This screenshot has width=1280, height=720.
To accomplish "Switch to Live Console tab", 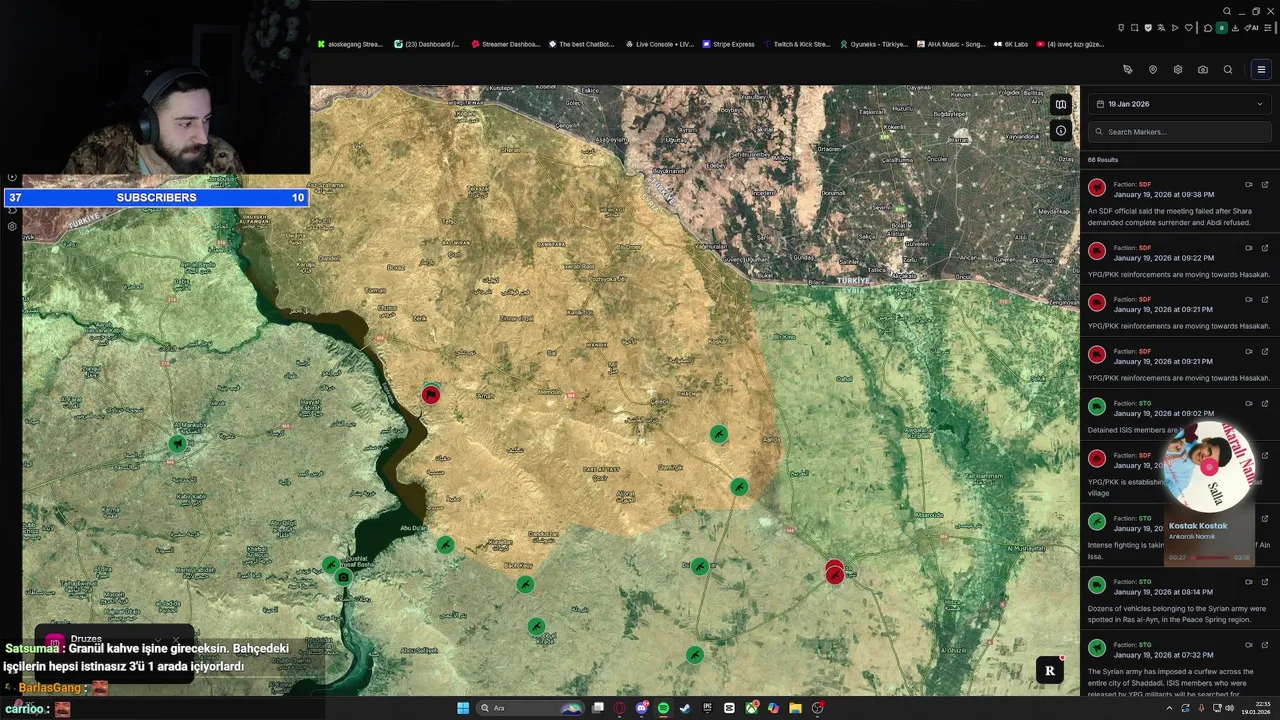I will point(659,44).
